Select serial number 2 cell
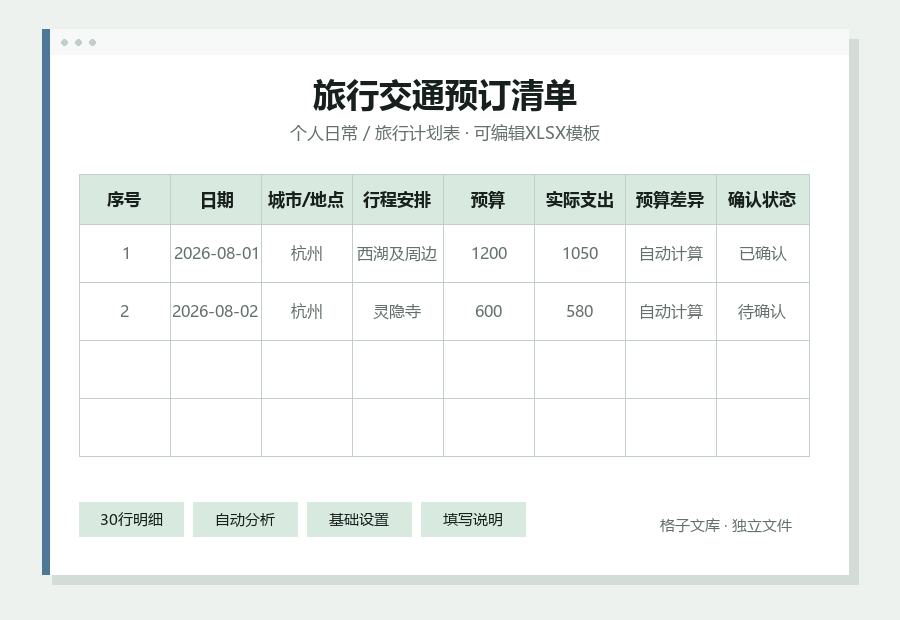This screenshot has width=900, height=620. point(125,312)
